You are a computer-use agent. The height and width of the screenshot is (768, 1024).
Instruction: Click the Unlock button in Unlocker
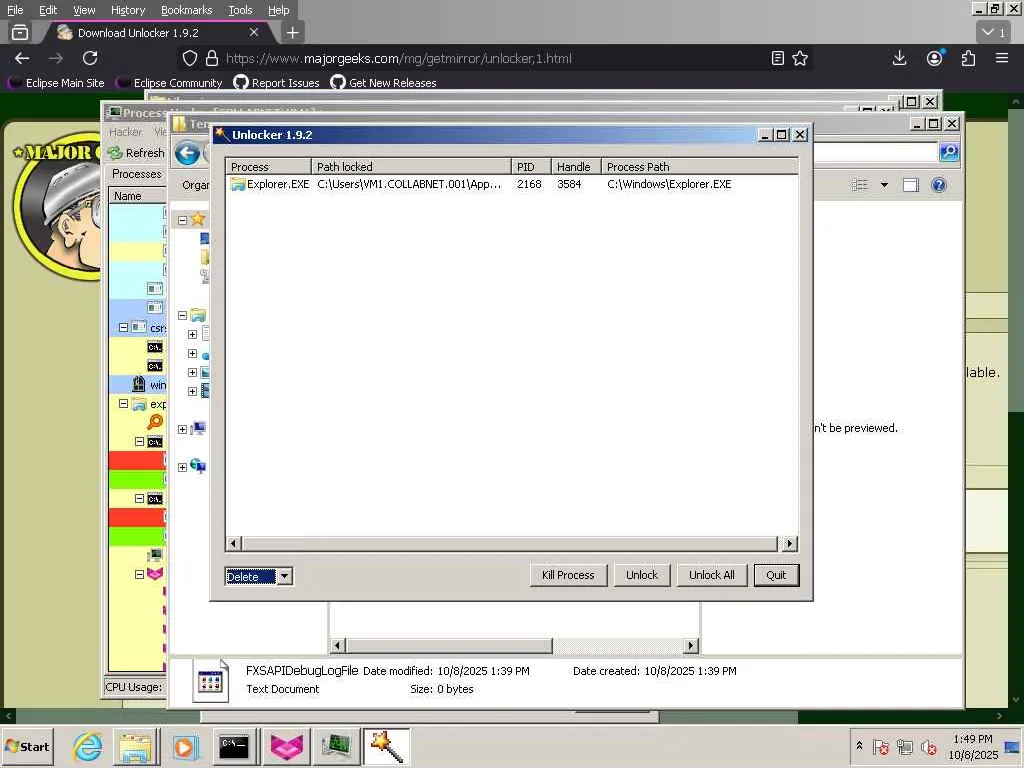(641, 575)
